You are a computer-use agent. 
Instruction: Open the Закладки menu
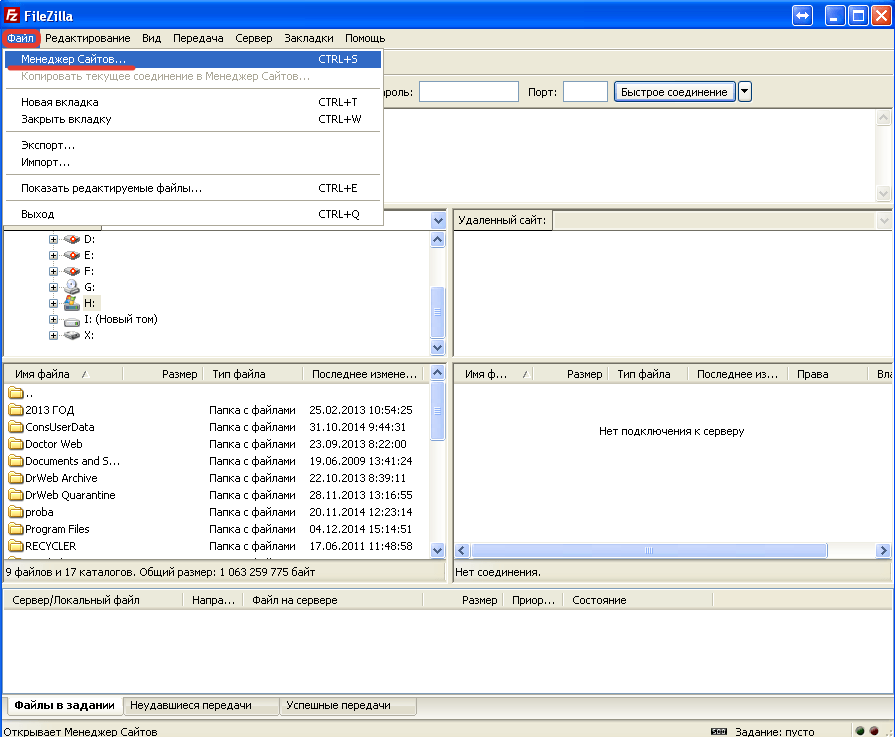pos(309,38)
